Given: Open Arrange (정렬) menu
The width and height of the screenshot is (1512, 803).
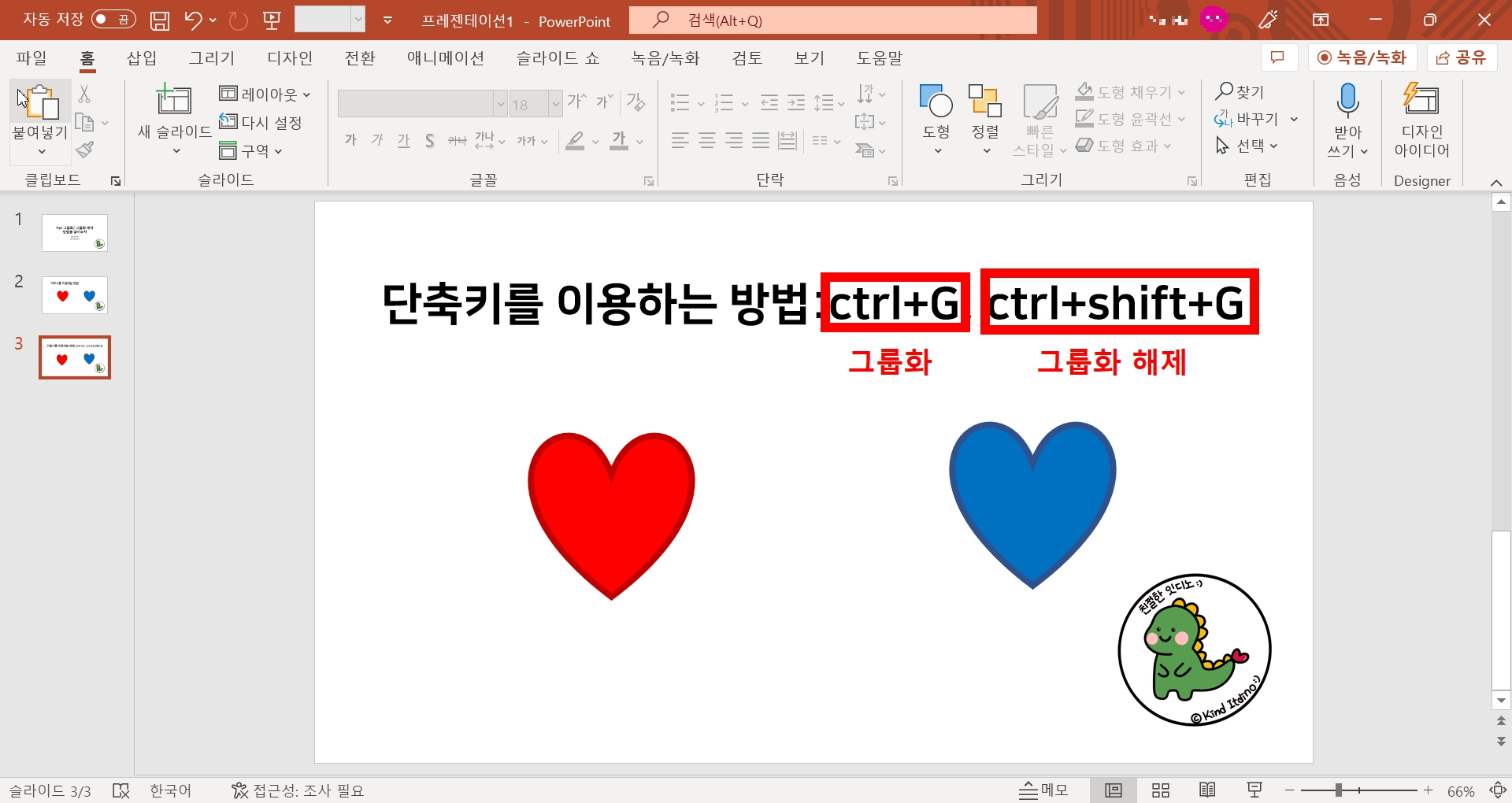Looking at the screenshot, I should coord(985,118).
